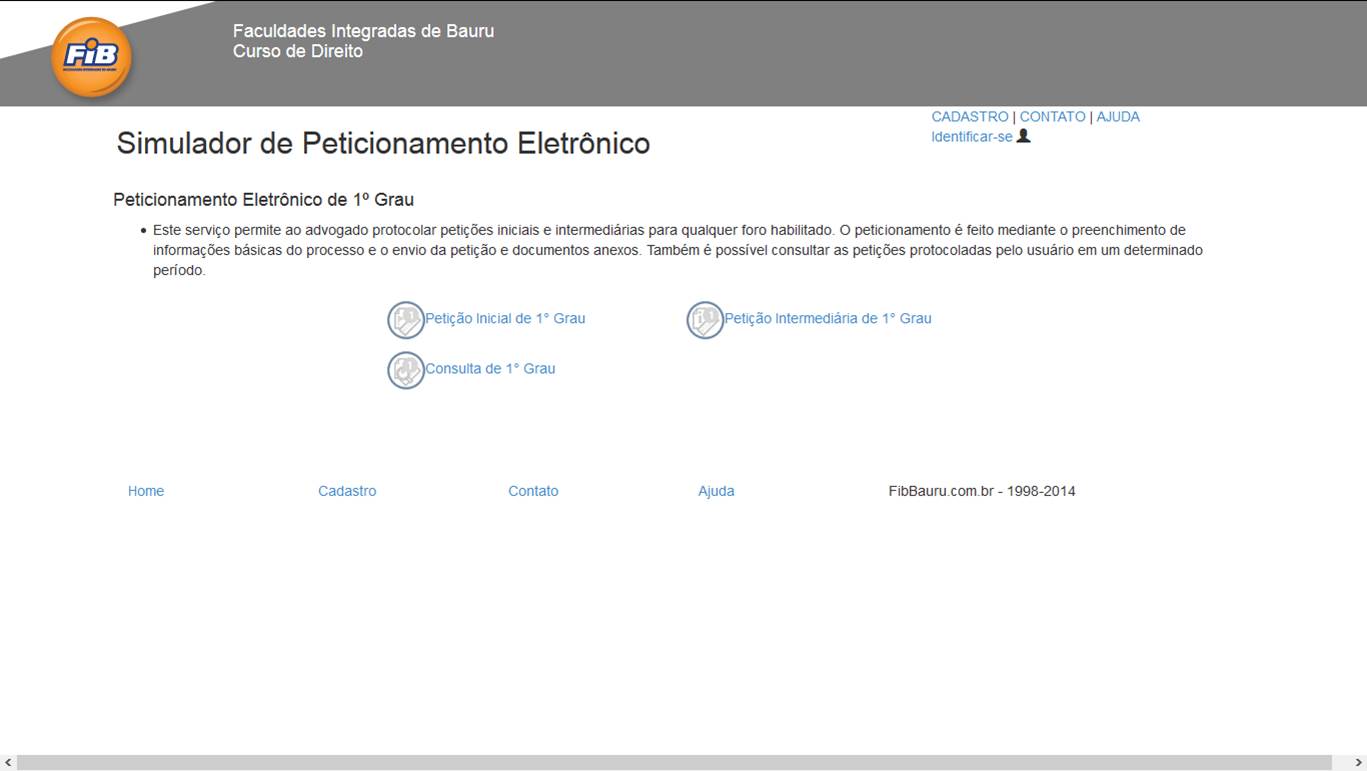Viewport: 1367px width, 771px height.
Task: Click the Petição Intermediária de 1° Grau icon
Action: pos(705,320)
